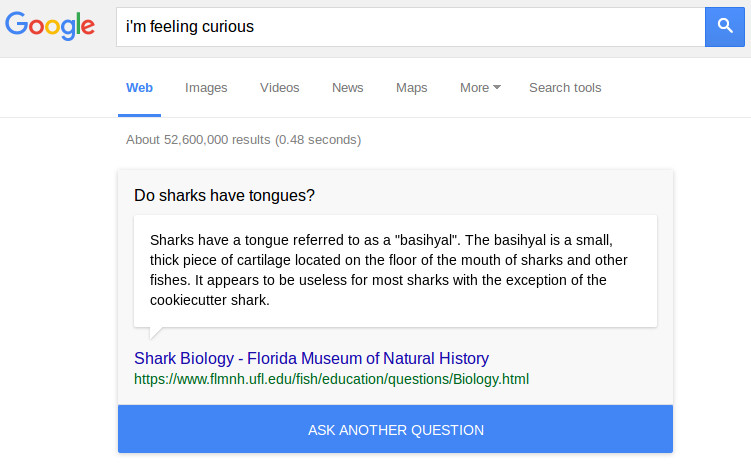751x468 pixels.
Task: Open the Videos tab
Action: click(280, 88)
